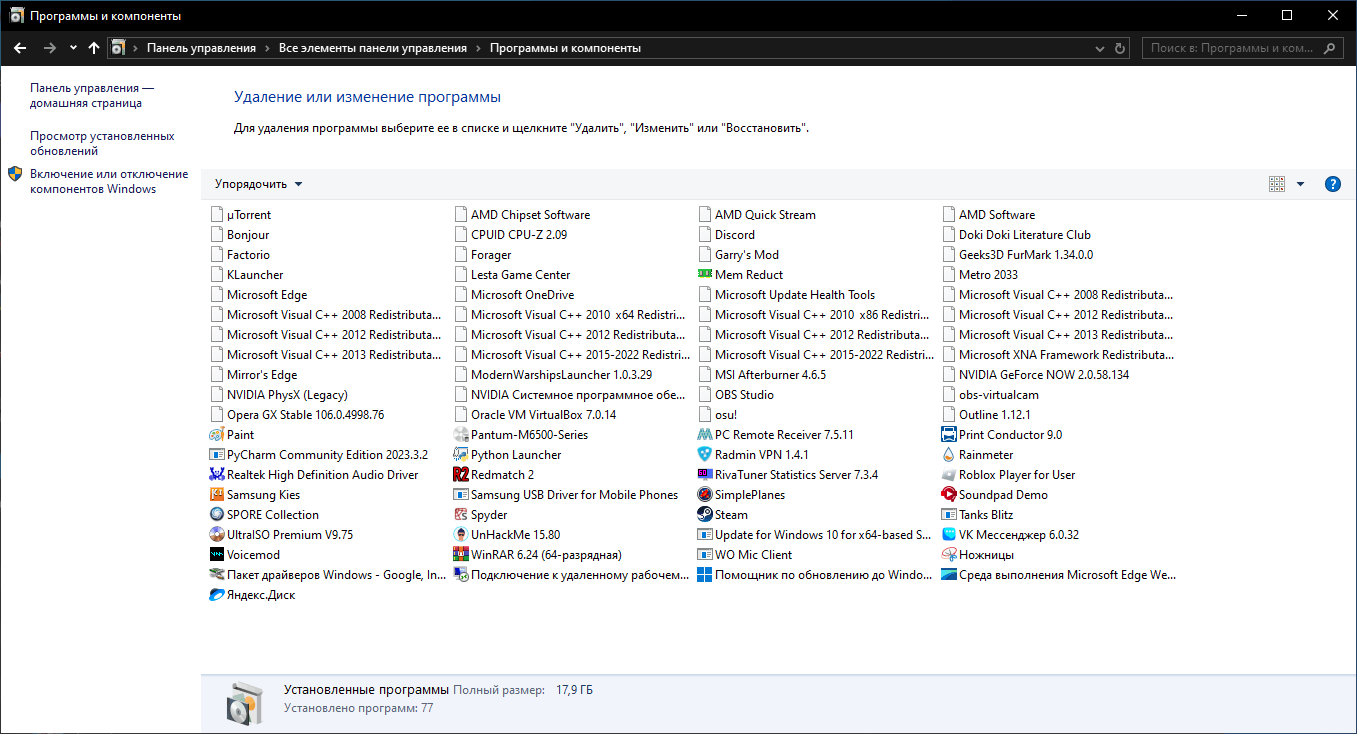This screenshot has height=734, width=1357.
Task: Click the Radmin VPN icon
Action: [x=705, y=455]
